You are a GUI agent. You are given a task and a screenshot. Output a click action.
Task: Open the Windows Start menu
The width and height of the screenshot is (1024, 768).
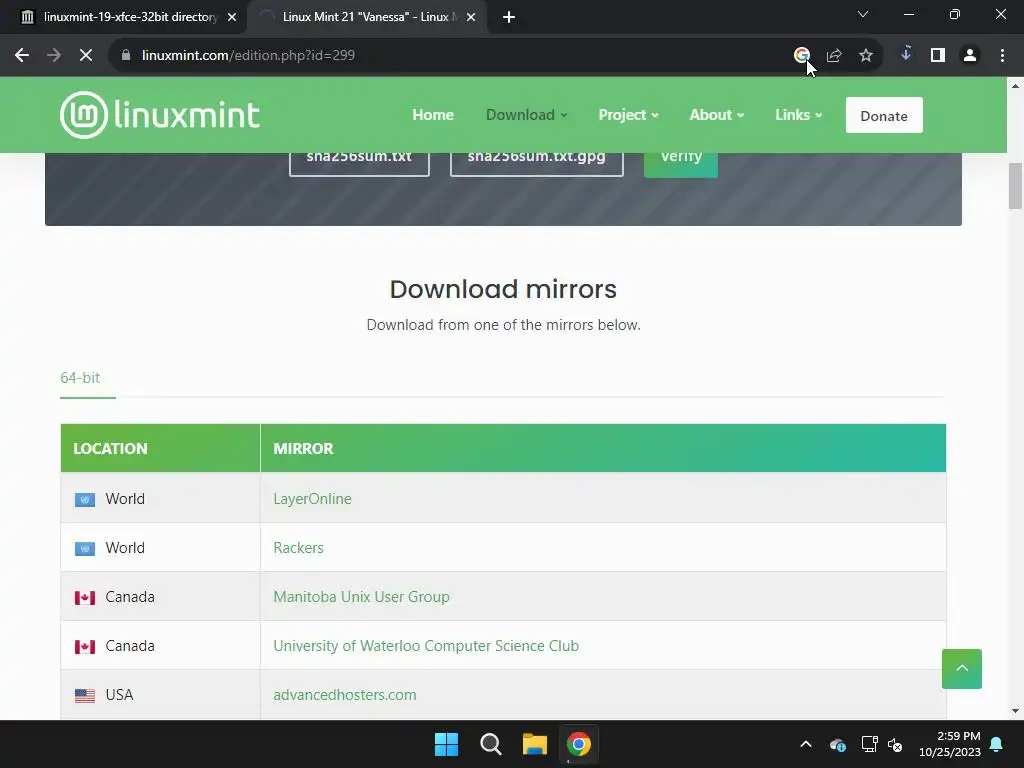447,744
